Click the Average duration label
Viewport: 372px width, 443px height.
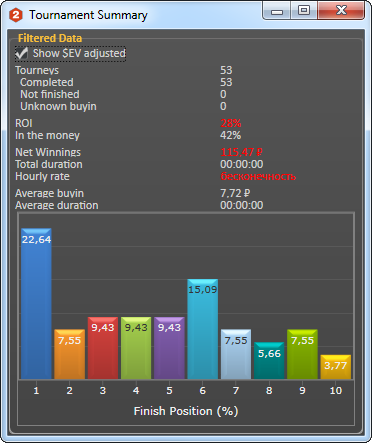(57, 205)
